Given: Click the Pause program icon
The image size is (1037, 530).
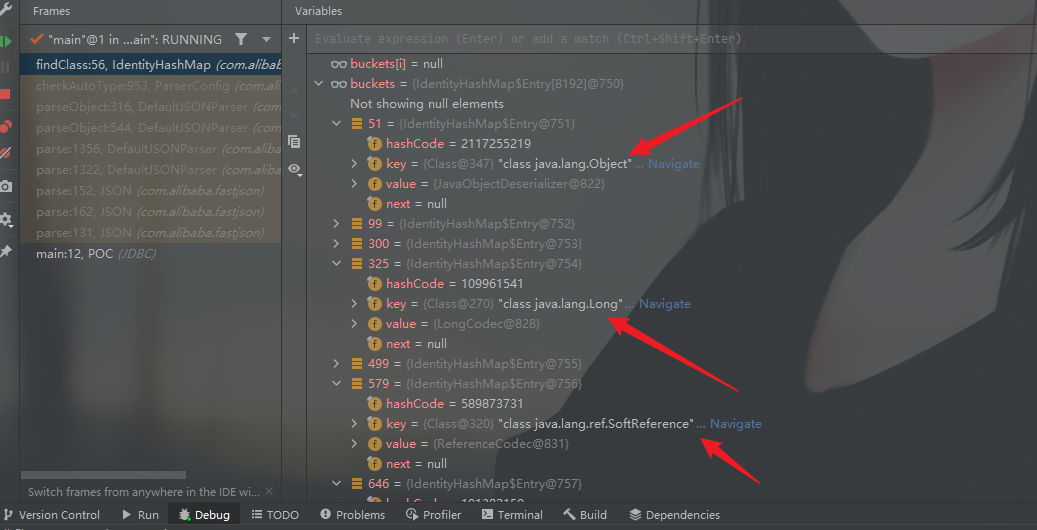Looking at the screenshot, I should 5,67.
